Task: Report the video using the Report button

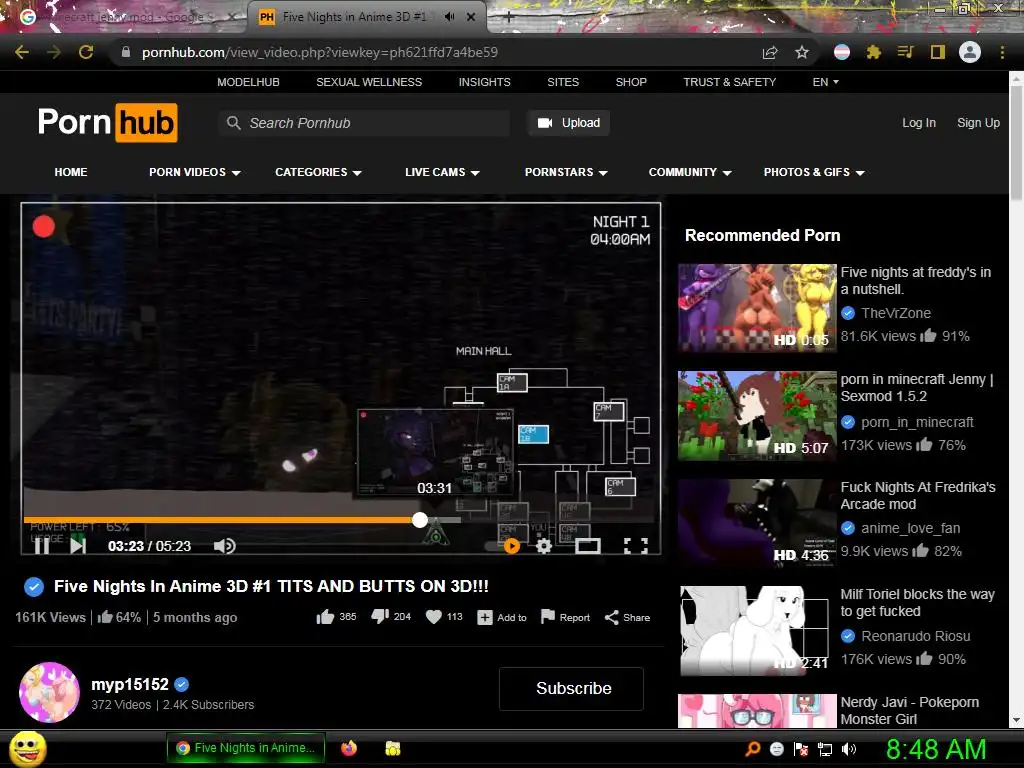Action: click(x=566, y=617)
